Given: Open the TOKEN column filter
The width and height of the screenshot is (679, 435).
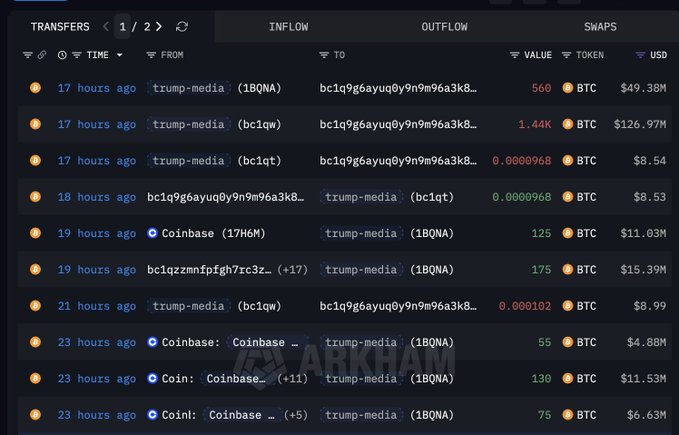Looking at the screenshot, I should point(567,55).
